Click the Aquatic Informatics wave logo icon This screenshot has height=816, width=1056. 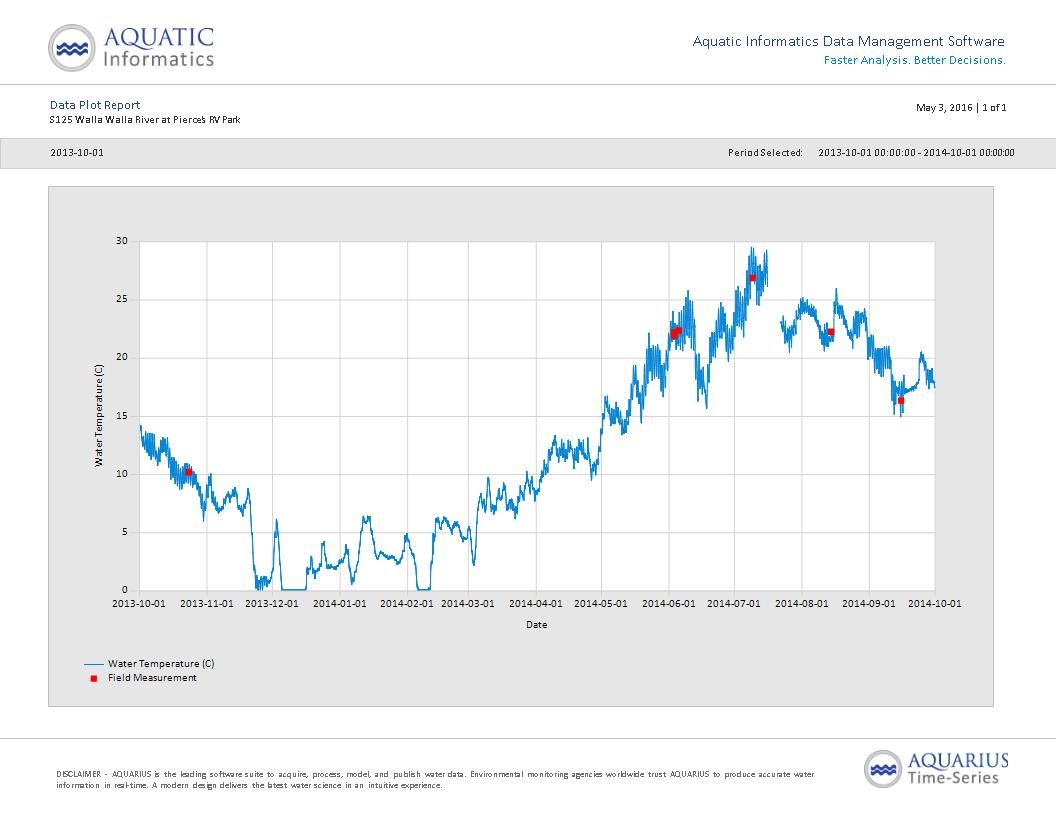[x=72, y=48]
